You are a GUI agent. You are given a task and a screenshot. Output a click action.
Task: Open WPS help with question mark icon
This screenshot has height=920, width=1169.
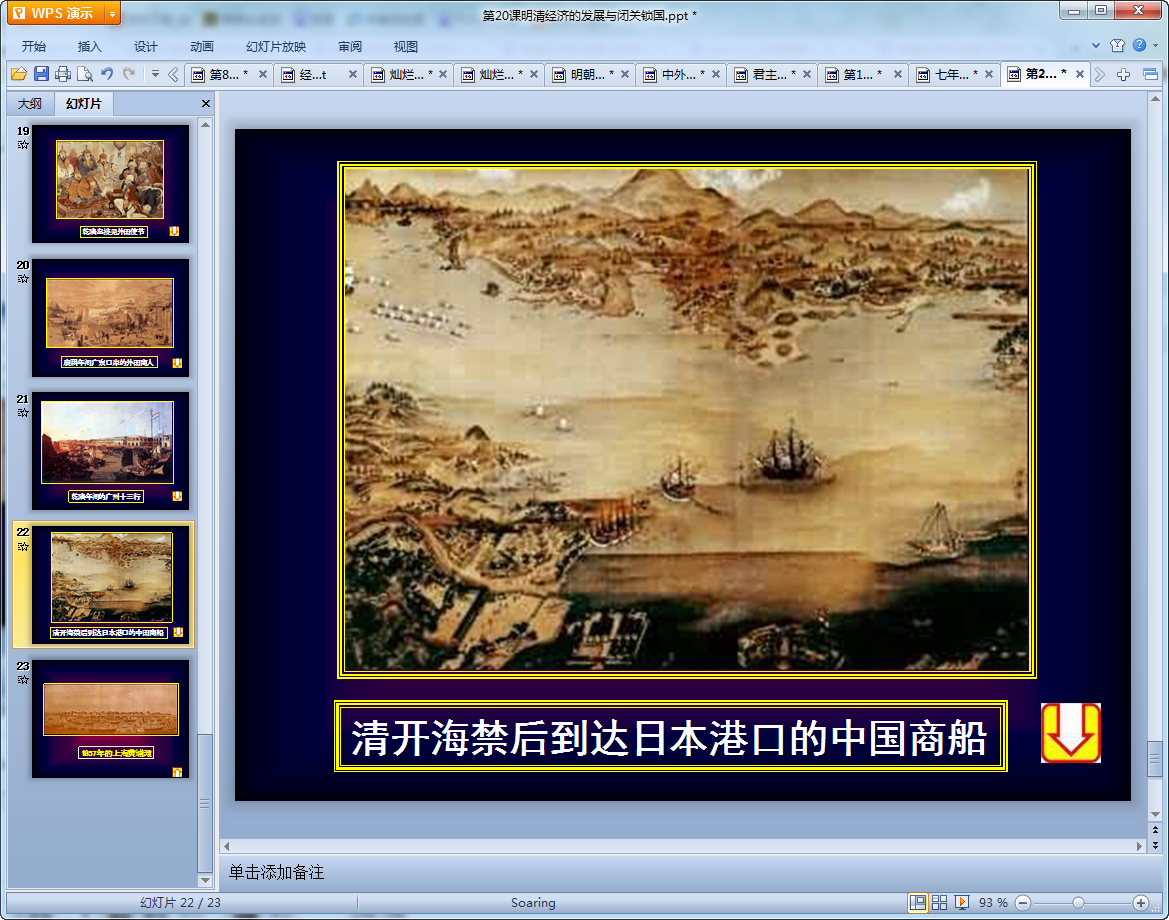coord(1139,45)
